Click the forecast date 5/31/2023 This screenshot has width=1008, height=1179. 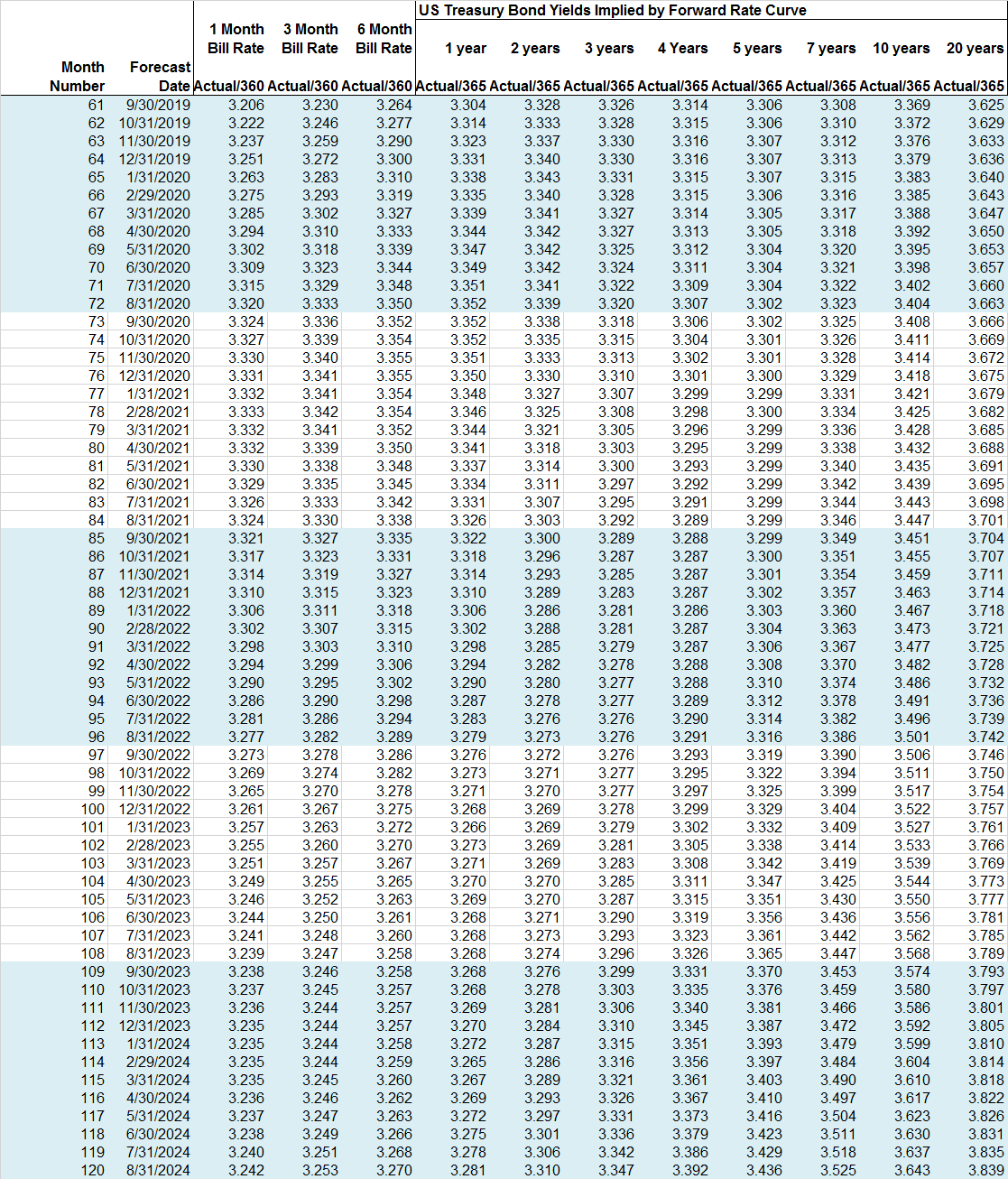158,899
